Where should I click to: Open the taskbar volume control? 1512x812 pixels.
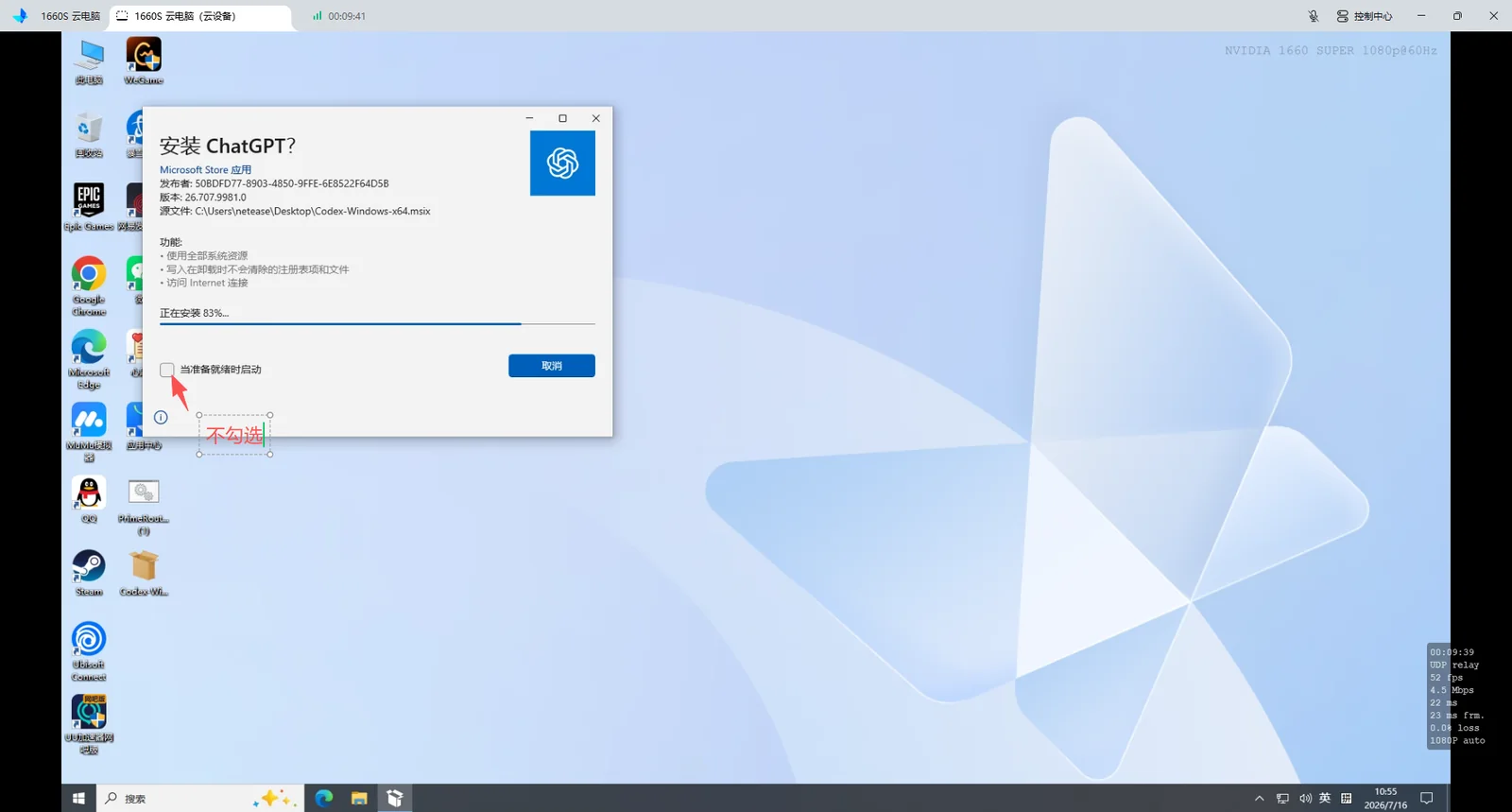click(x=1305, y=799)
